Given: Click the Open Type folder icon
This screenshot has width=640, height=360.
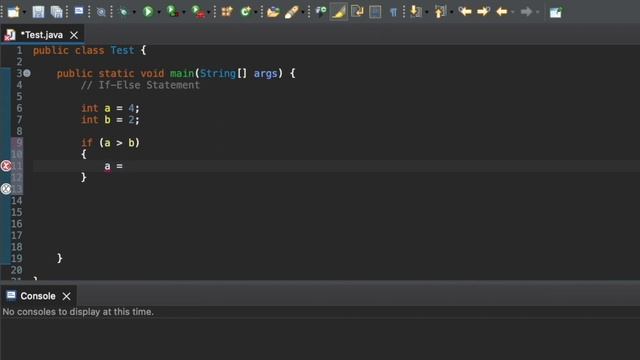Looking at the screenshot, I should 273,12.
